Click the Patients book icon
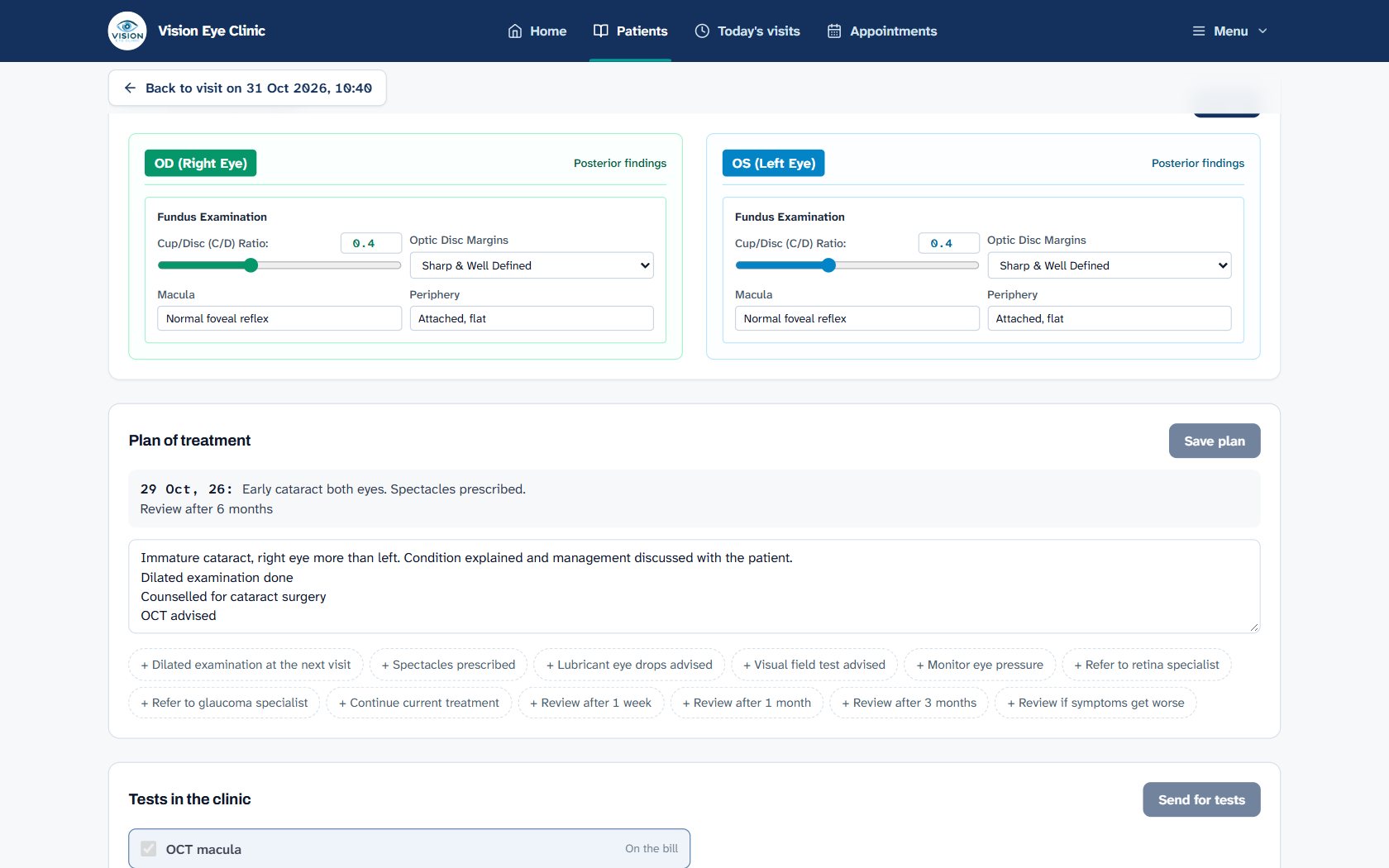Screen dimensions: 1389x868 click(601, 31)
